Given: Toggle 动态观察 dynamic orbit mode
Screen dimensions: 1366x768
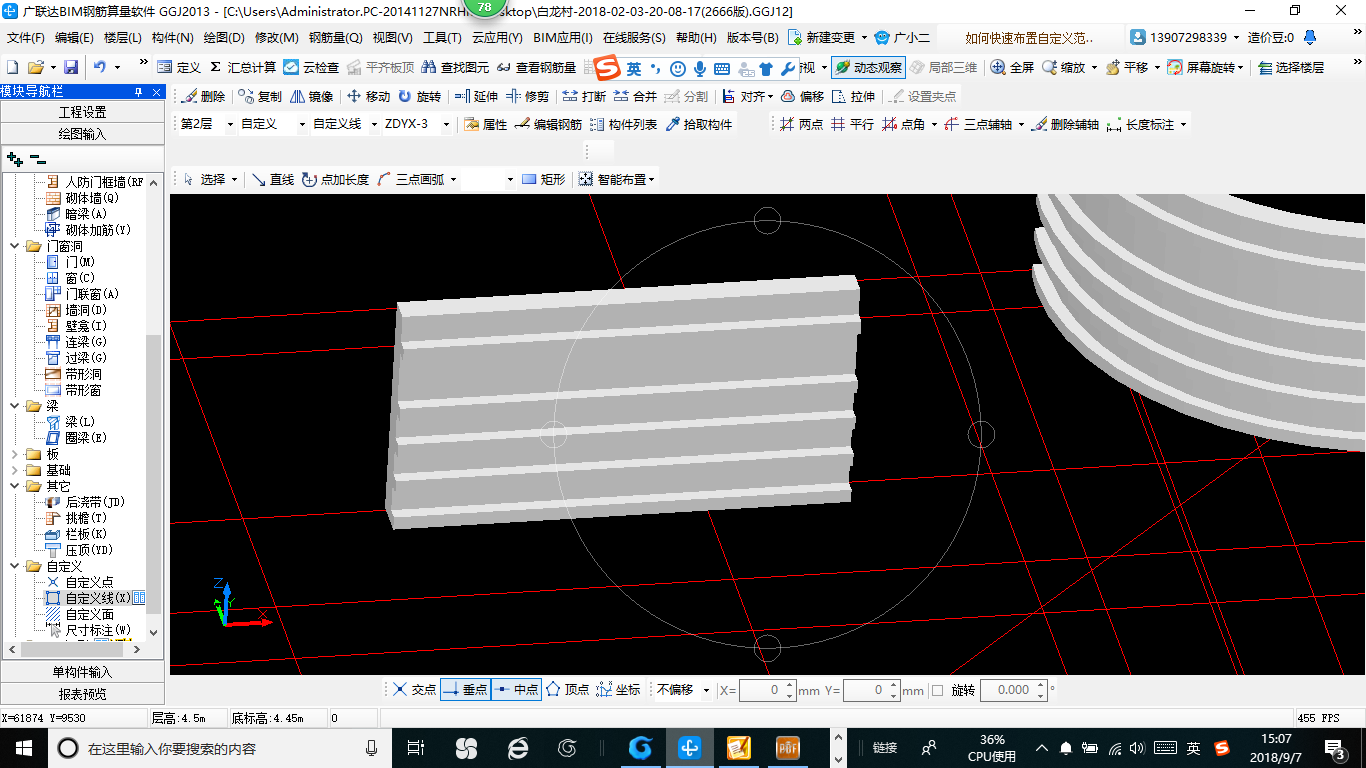Looking at the screenshot, I should point(867,67).
